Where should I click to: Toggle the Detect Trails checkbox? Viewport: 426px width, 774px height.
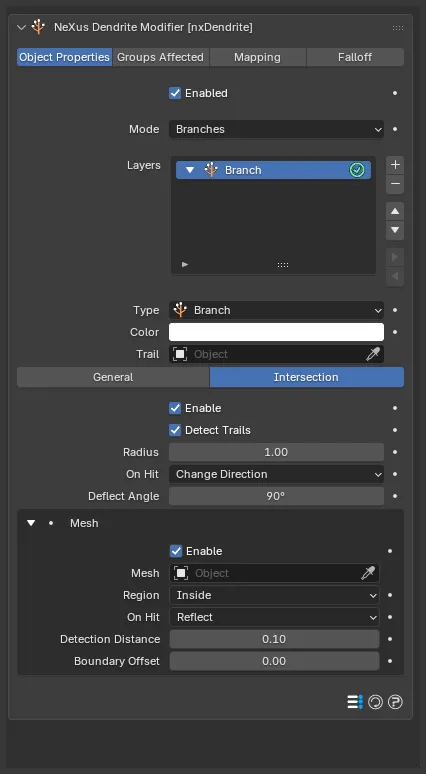coord(175,430)
